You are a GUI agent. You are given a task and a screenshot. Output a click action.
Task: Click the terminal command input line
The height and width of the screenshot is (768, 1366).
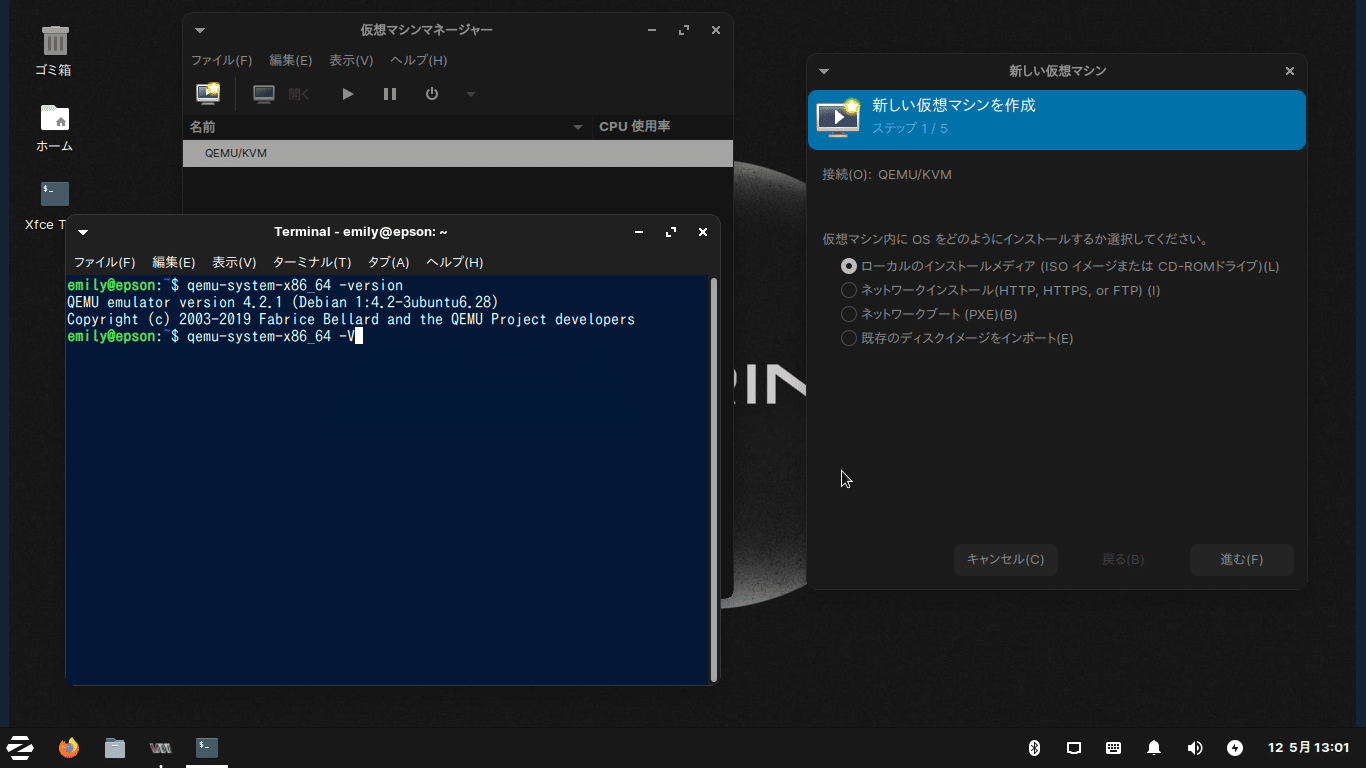pos(388,336)
